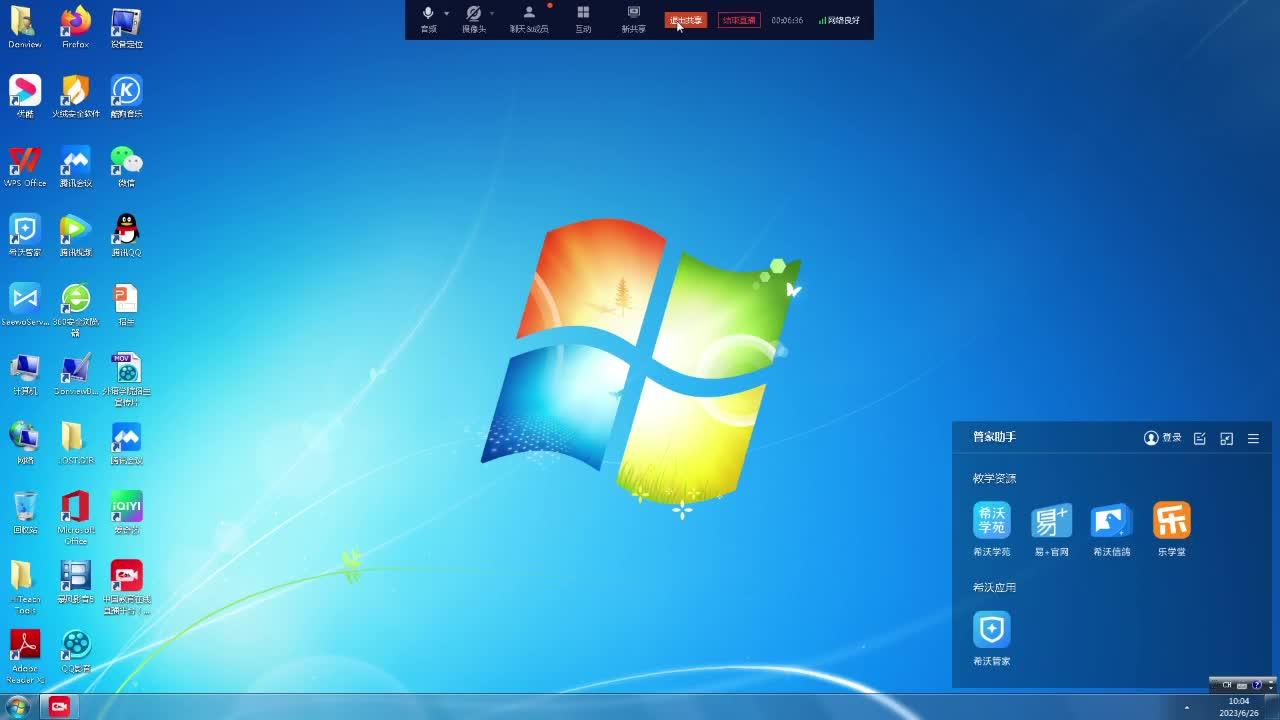Image resolution: width=1280 pixels, height=720 pixels.
Task: Launch 火绒安全软件 from desktop
Action: [x=76, y=96]
